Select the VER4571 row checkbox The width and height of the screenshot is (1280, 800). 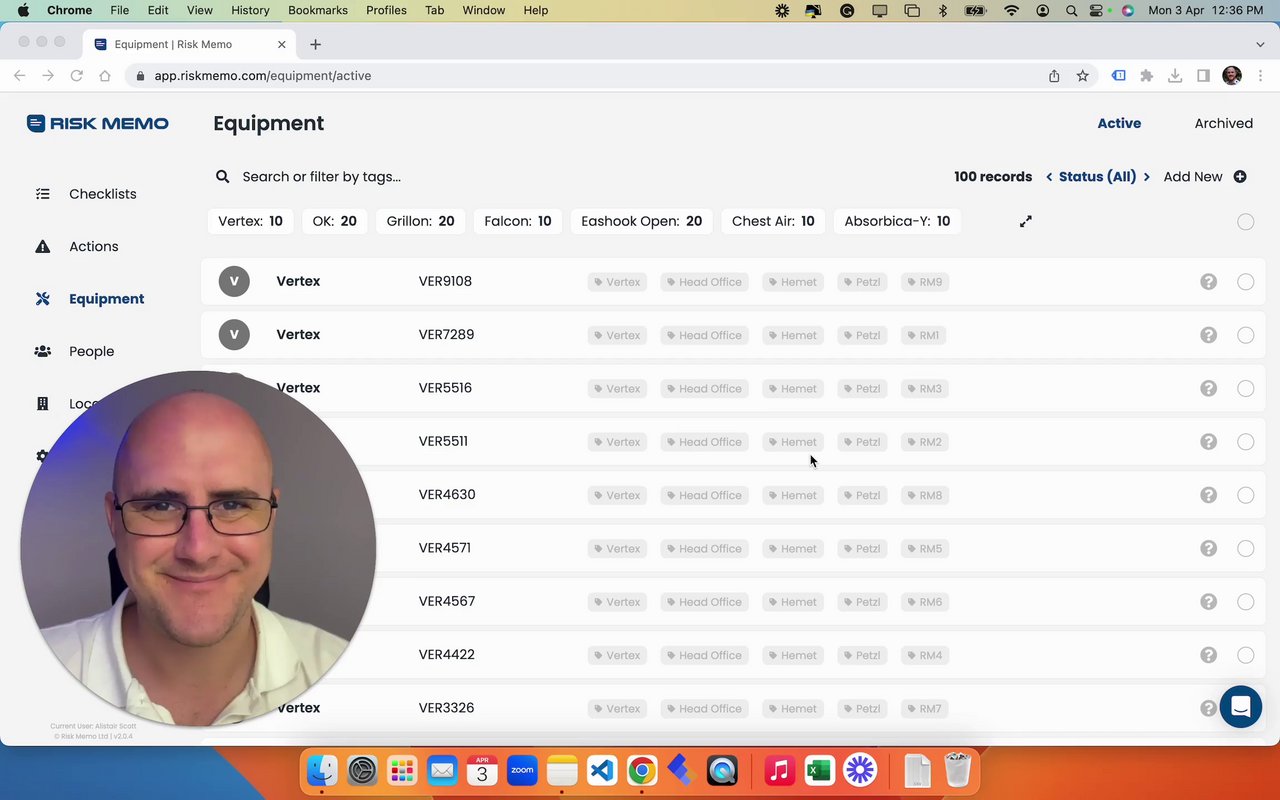tap(1245, 548)
